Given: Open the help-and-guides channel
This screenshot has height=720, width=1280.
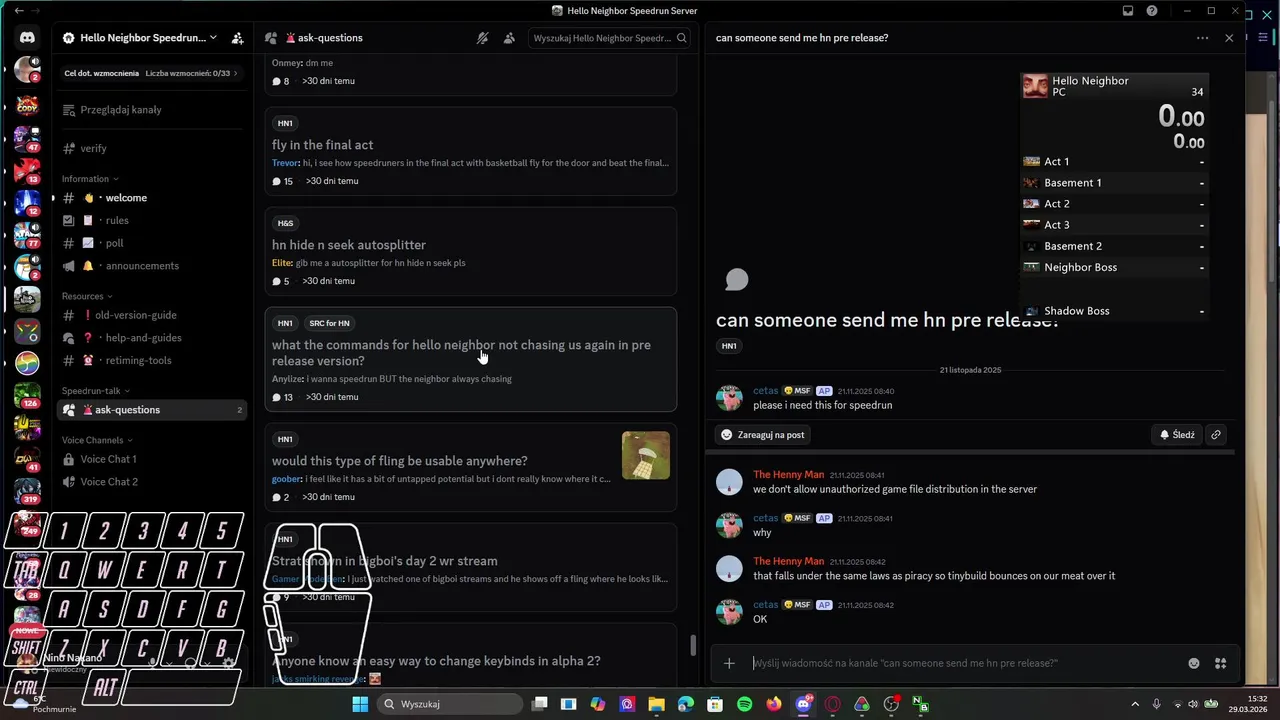Looking at the screenshot, I should click(x=152, y=338).
